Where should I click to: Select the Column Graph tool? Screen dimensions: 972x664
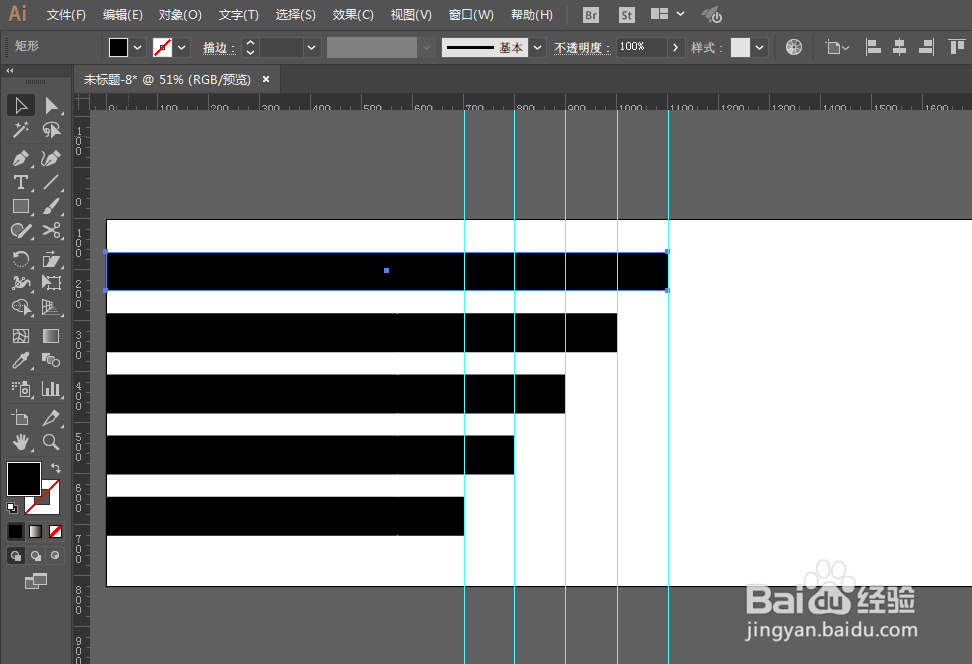coord(51,389)
